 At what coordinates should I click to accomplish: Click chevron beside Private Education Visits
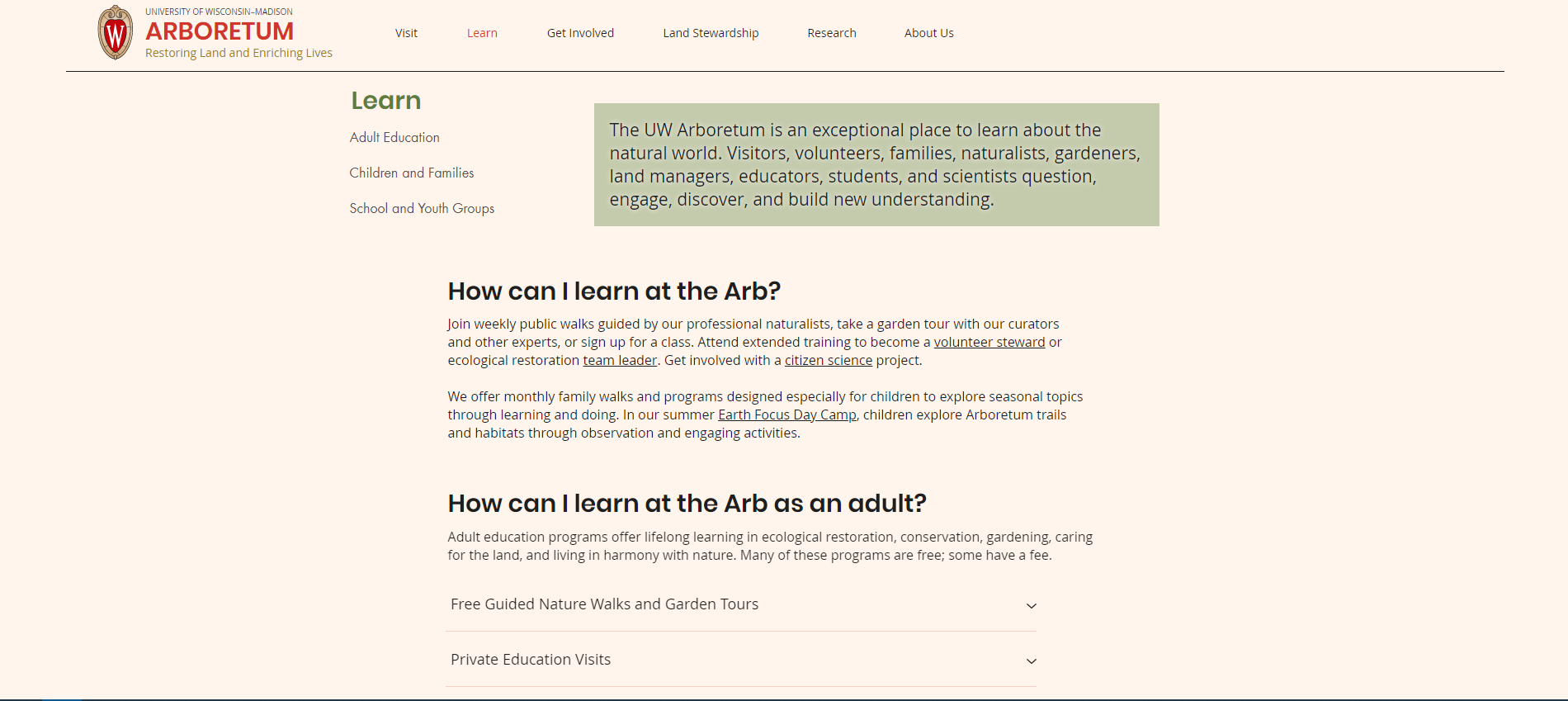click(x=1031, y=661)
